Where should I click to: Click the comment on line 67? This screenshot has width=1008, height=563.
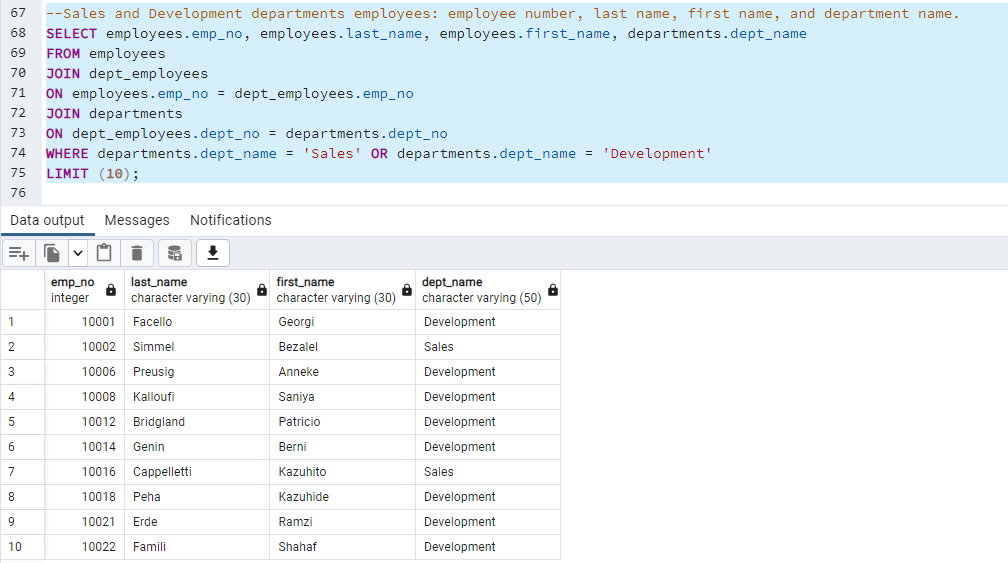coord(502,13)
